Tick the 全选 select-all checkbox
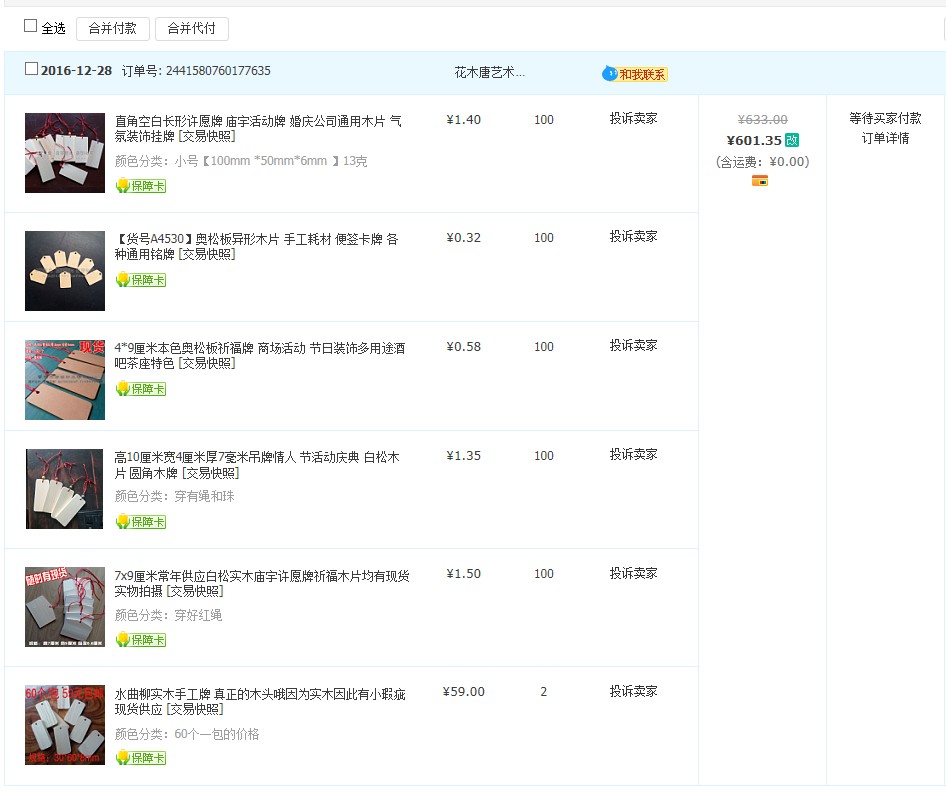Viewport: 946px width, 792px height. [x=30, y=25]
